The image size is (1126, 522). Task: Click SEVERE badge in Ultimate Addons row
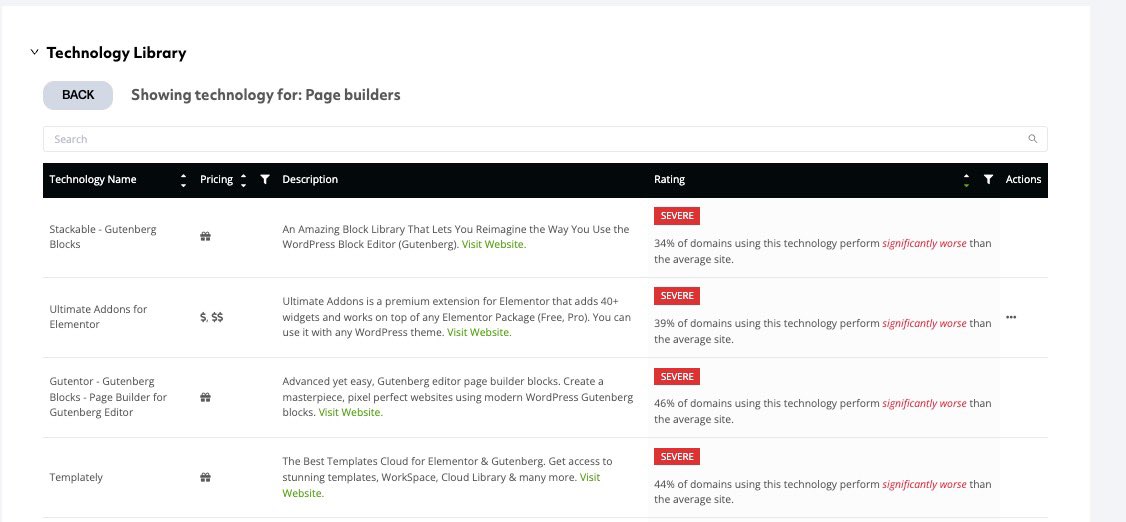coord(676,296)
